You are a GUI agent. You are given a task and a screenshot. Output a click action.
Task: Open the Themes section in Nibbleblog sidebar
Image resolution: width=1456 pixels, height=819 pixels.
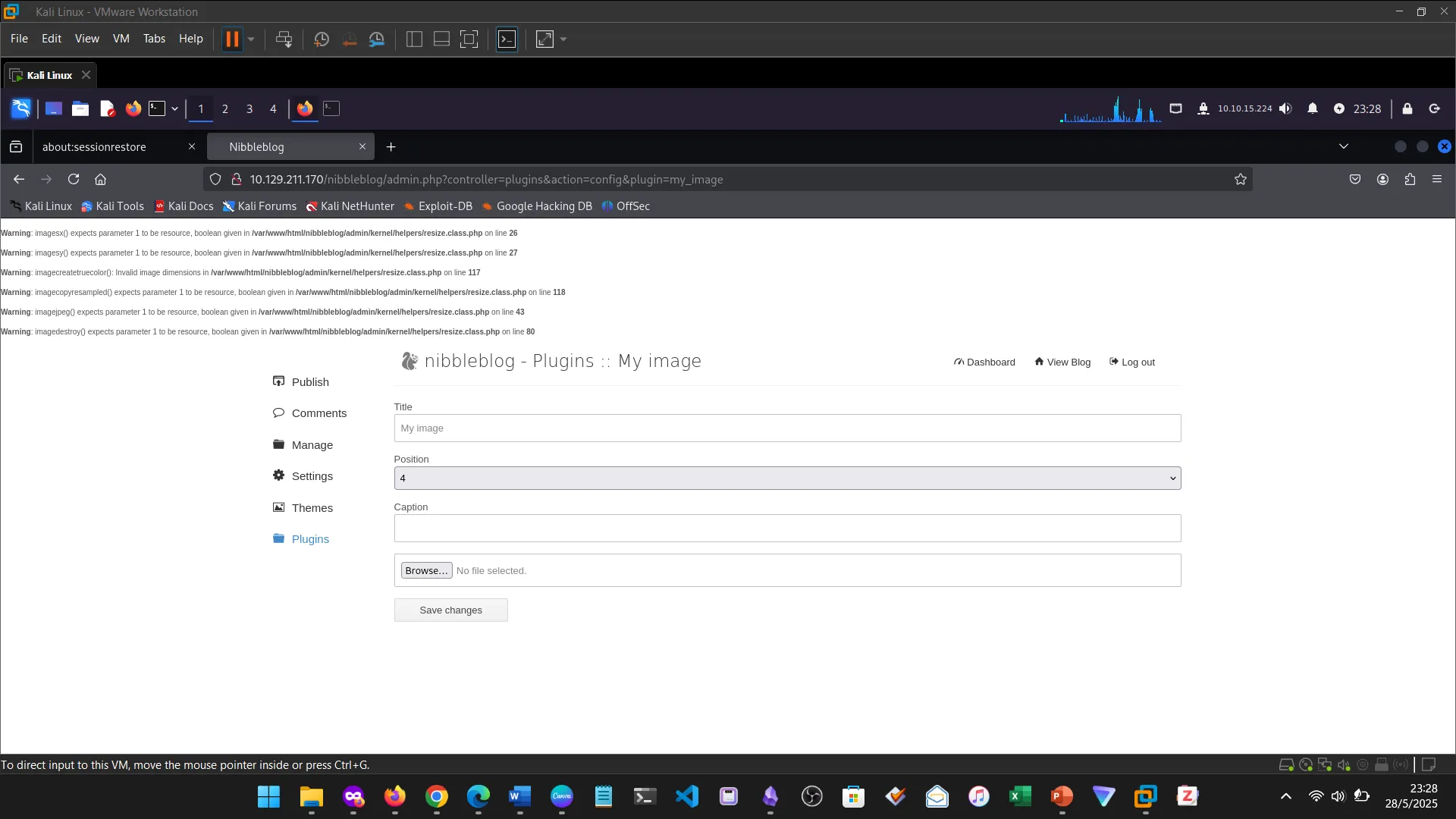(312, 507)
